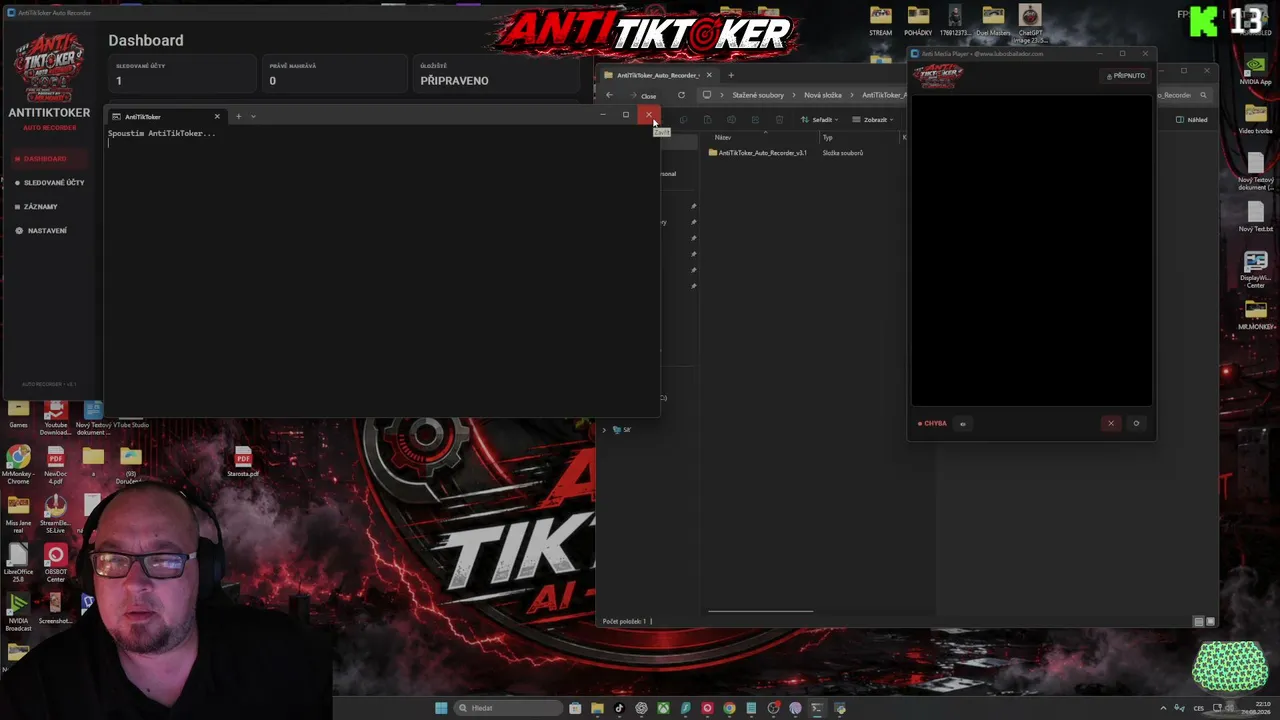Open the Python icon on the taskbar
This screenshot has width=1280, height=720.
pos(839,708)
